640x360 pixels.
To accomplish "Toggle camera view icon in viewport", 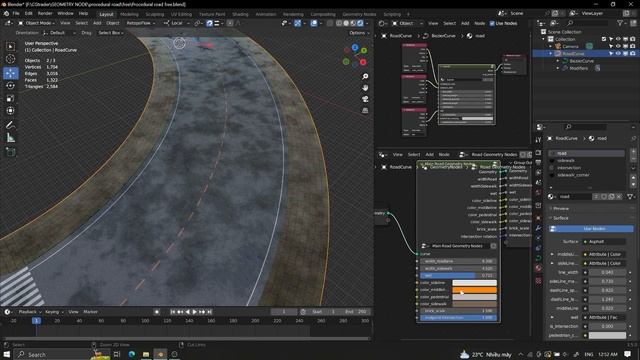I will click(365, 99).
